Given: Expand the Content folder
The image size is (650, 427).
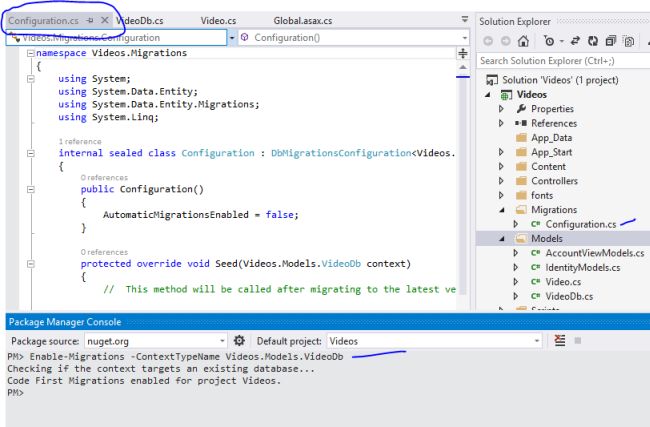Looking at the screenshot, I should pos(501,167).
